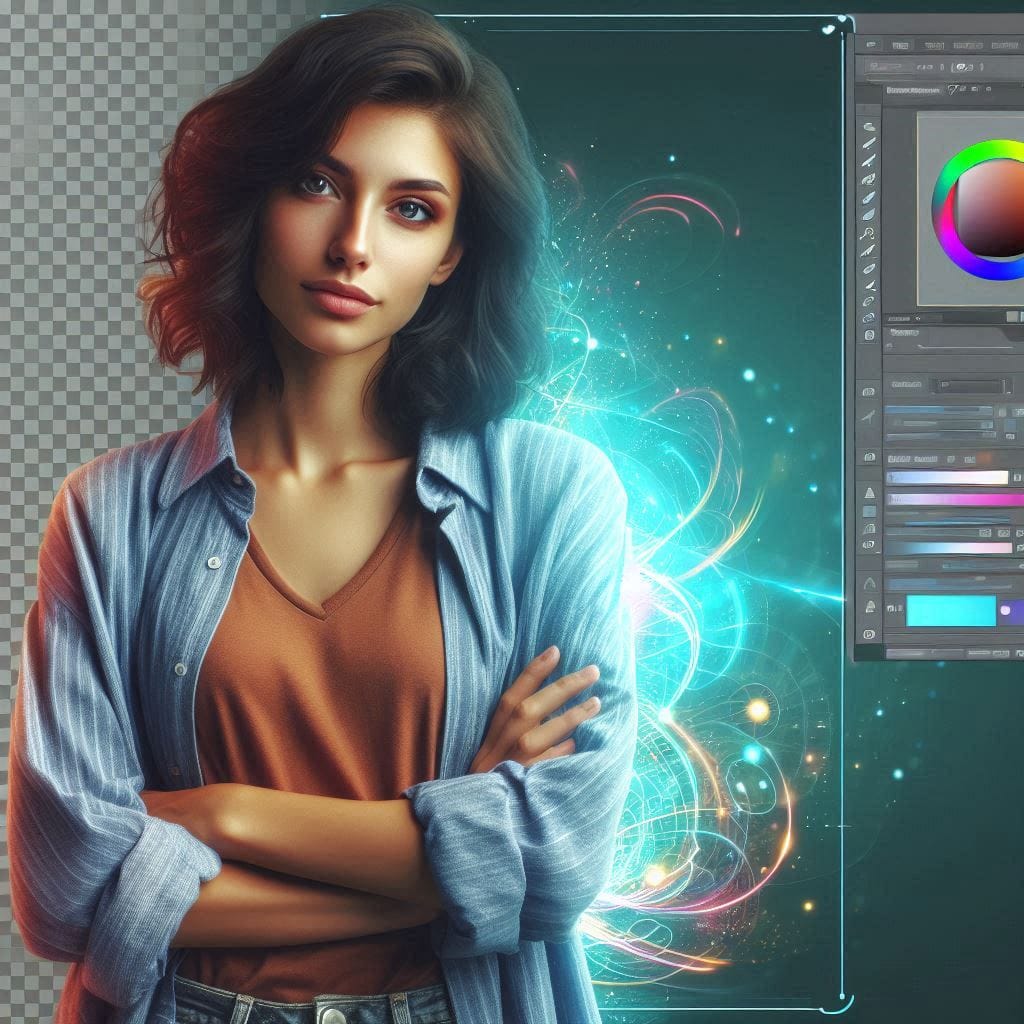Screen dimensions: 1024x1024
Task: Click the diagonal arrow icon beside blue sliders
Action: (x=868, y=415)
